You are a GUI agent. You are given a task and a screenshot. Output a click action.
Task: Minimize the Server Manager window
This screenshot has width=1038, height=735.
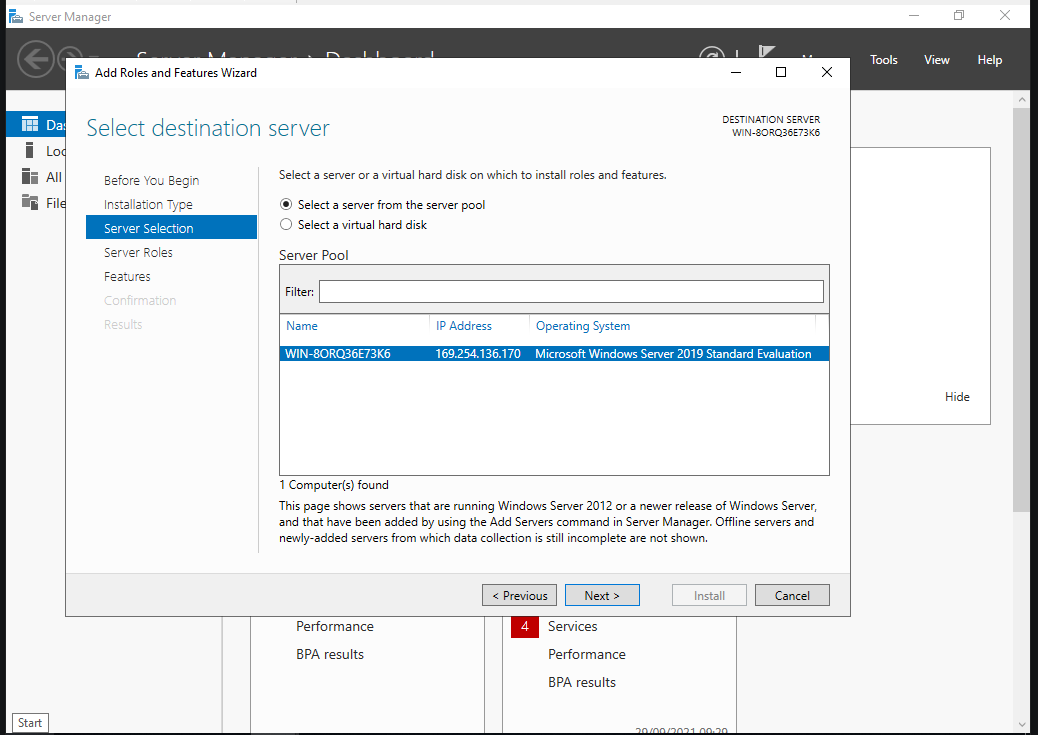click(x=914, y=15)
